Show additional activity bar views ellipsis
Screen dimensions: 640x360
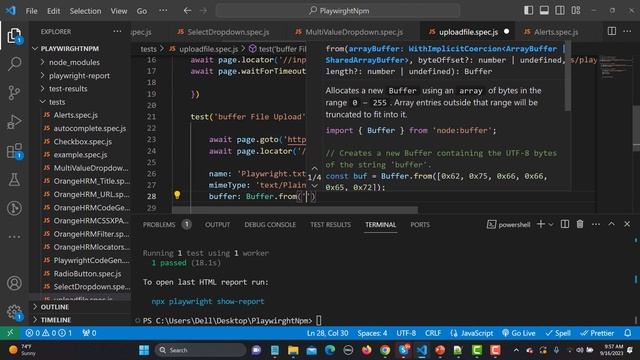coord(14,237)
